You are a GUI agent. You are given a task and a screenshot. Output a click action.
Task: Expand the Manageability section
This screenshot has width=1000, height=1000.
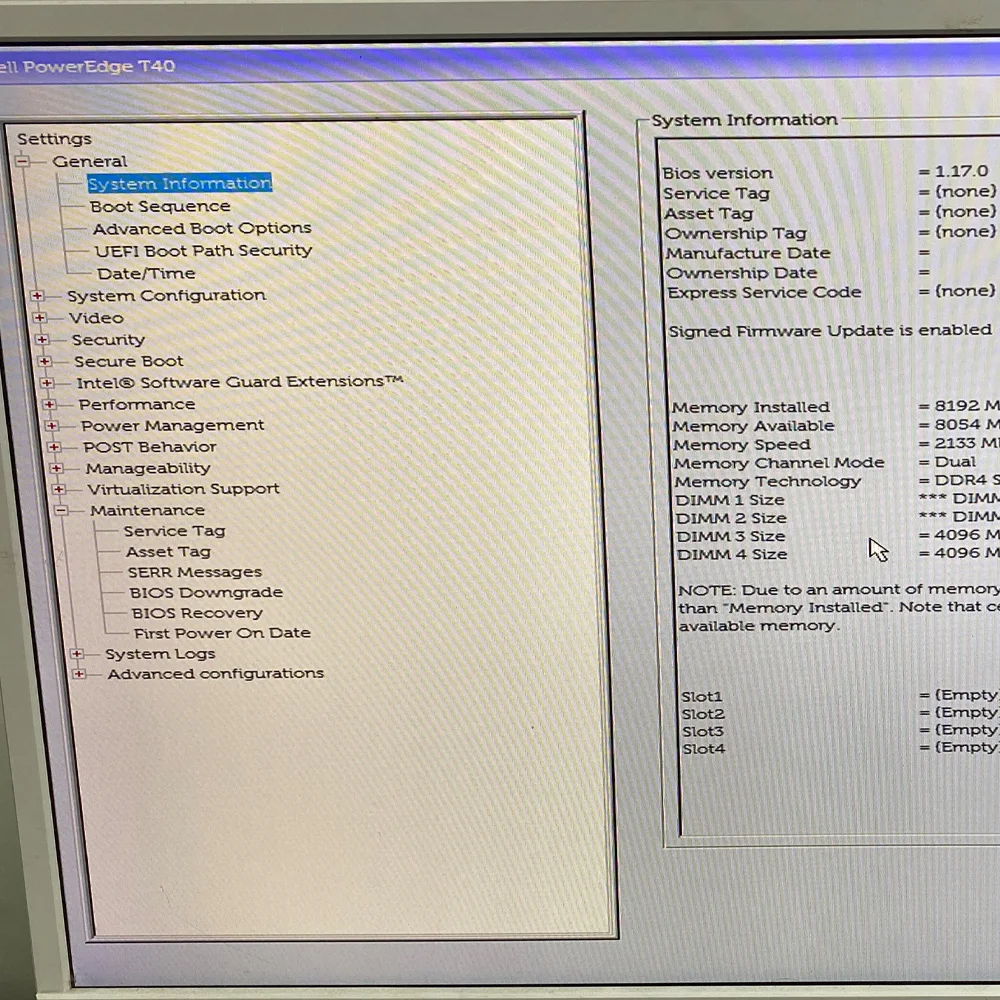coord(56,468)
